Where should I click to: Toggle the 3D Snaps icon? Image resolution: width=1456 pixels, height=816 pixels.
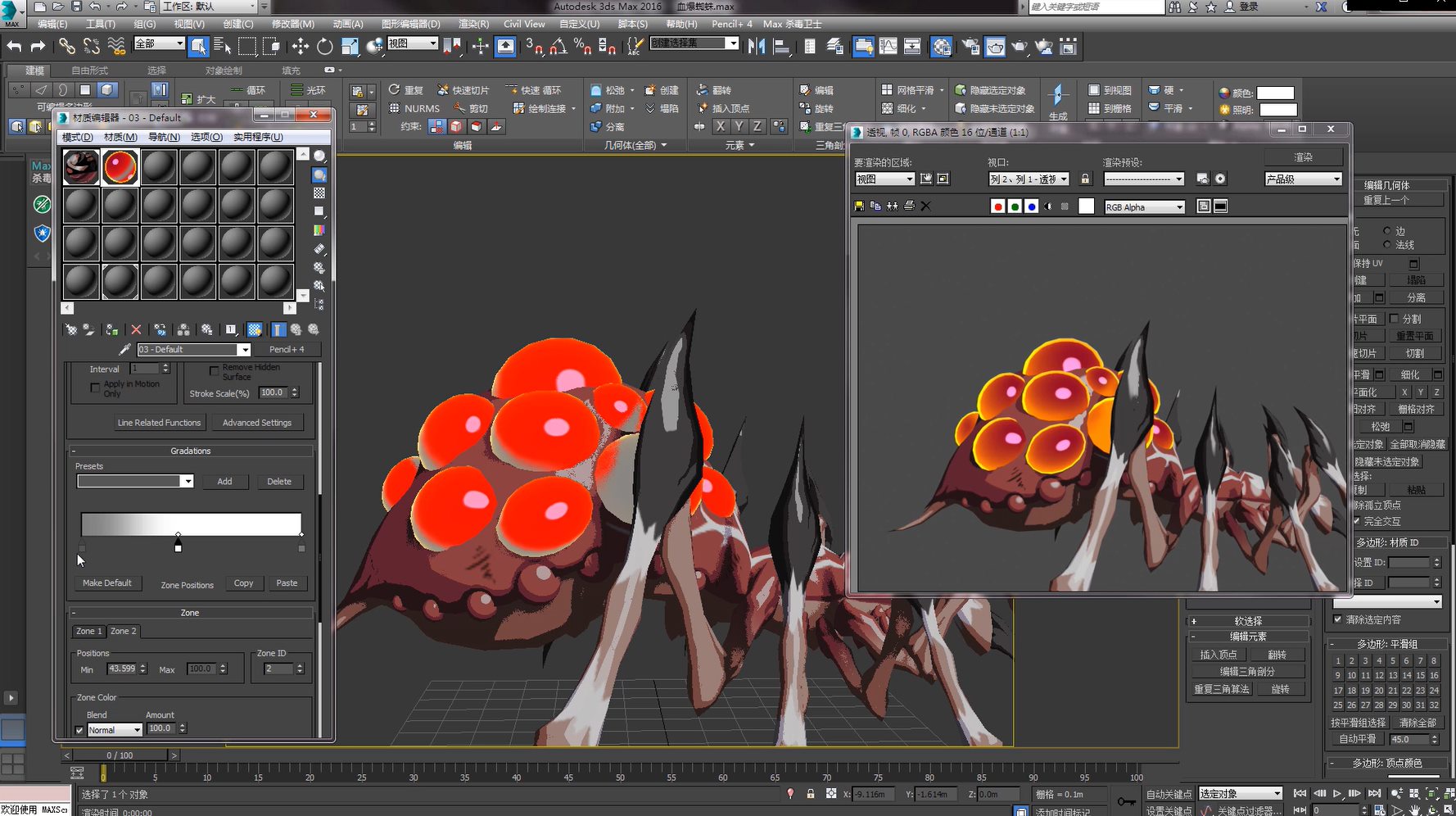click(534, 47)
